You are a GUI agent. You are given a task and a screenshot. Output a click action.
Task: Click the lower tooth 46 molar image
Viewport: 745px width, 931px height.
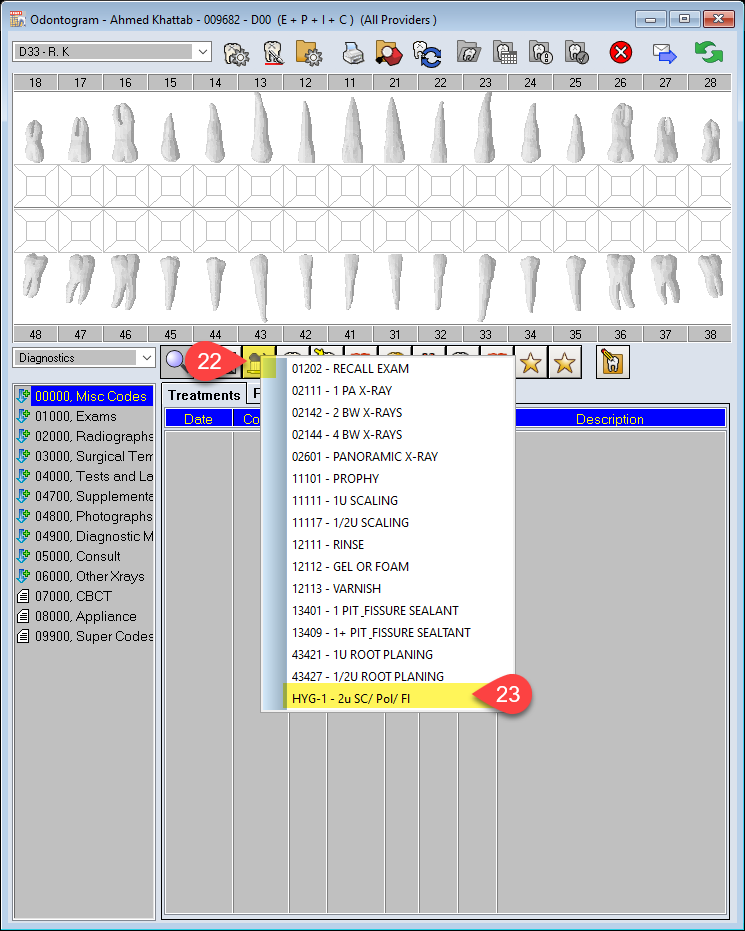(125, 282)
